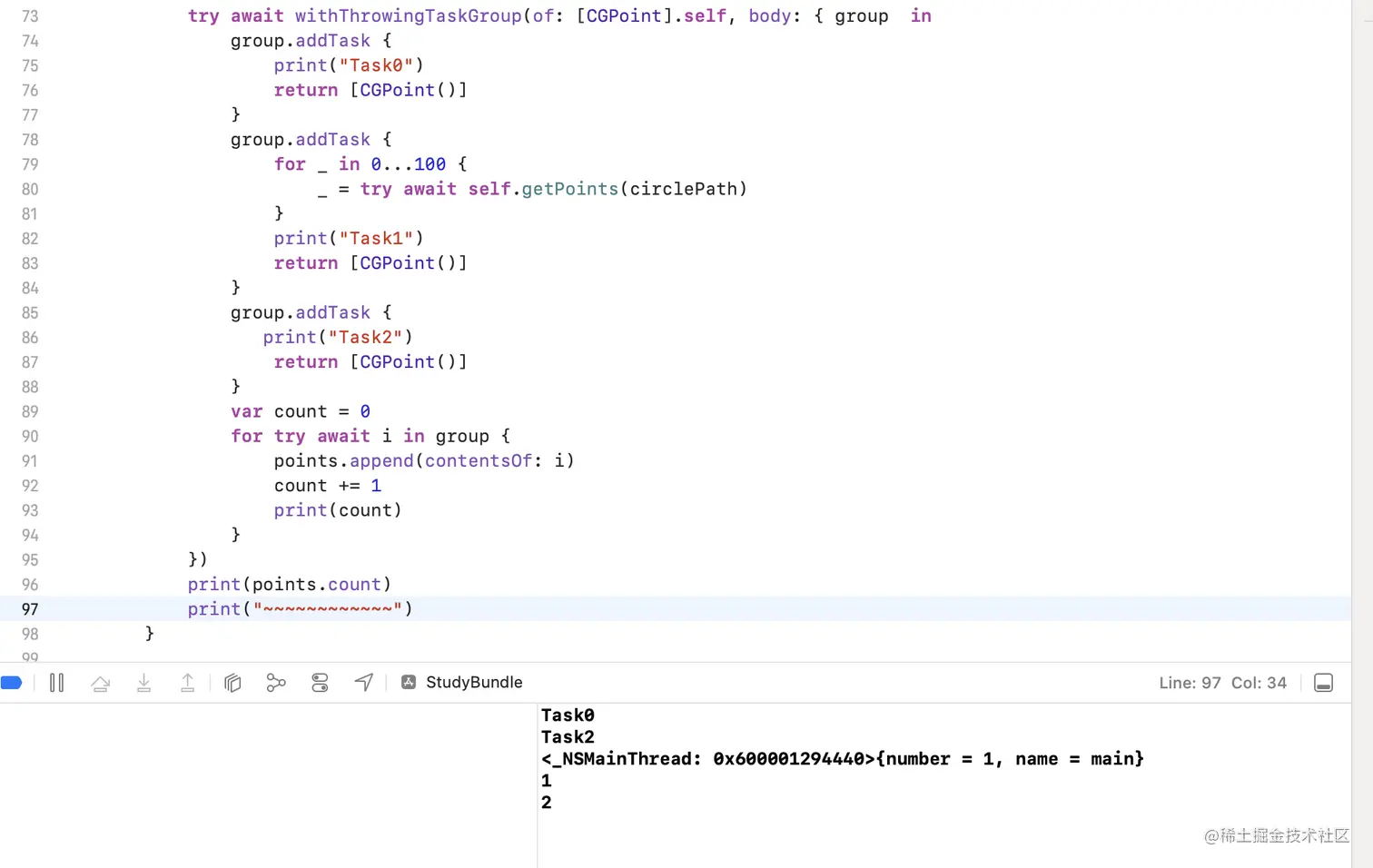Screen dimensions: 1373x868
Task: Pause program execution in debug bar
Action: pyautogui.click(x=56, y=683)
